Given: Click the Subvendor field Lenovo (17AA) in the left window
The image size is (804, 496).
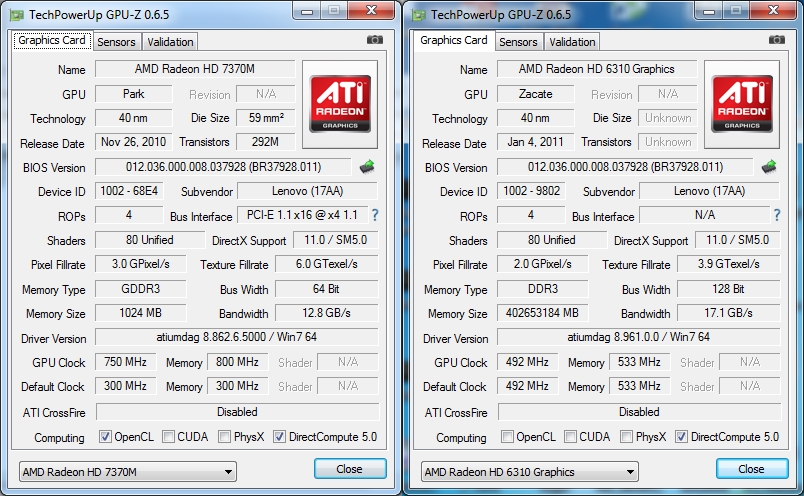Looking at the screenshot, I should pos(308,191).
